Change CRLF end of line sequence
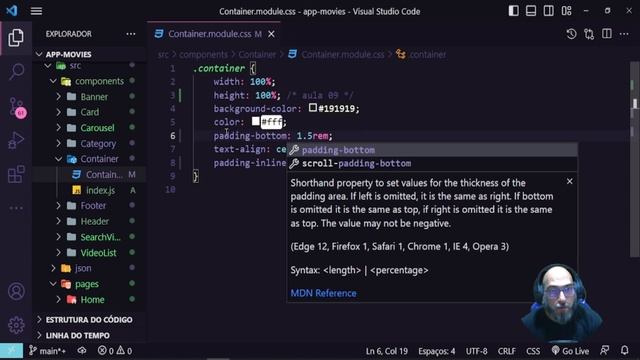 (x=507, y=351)
